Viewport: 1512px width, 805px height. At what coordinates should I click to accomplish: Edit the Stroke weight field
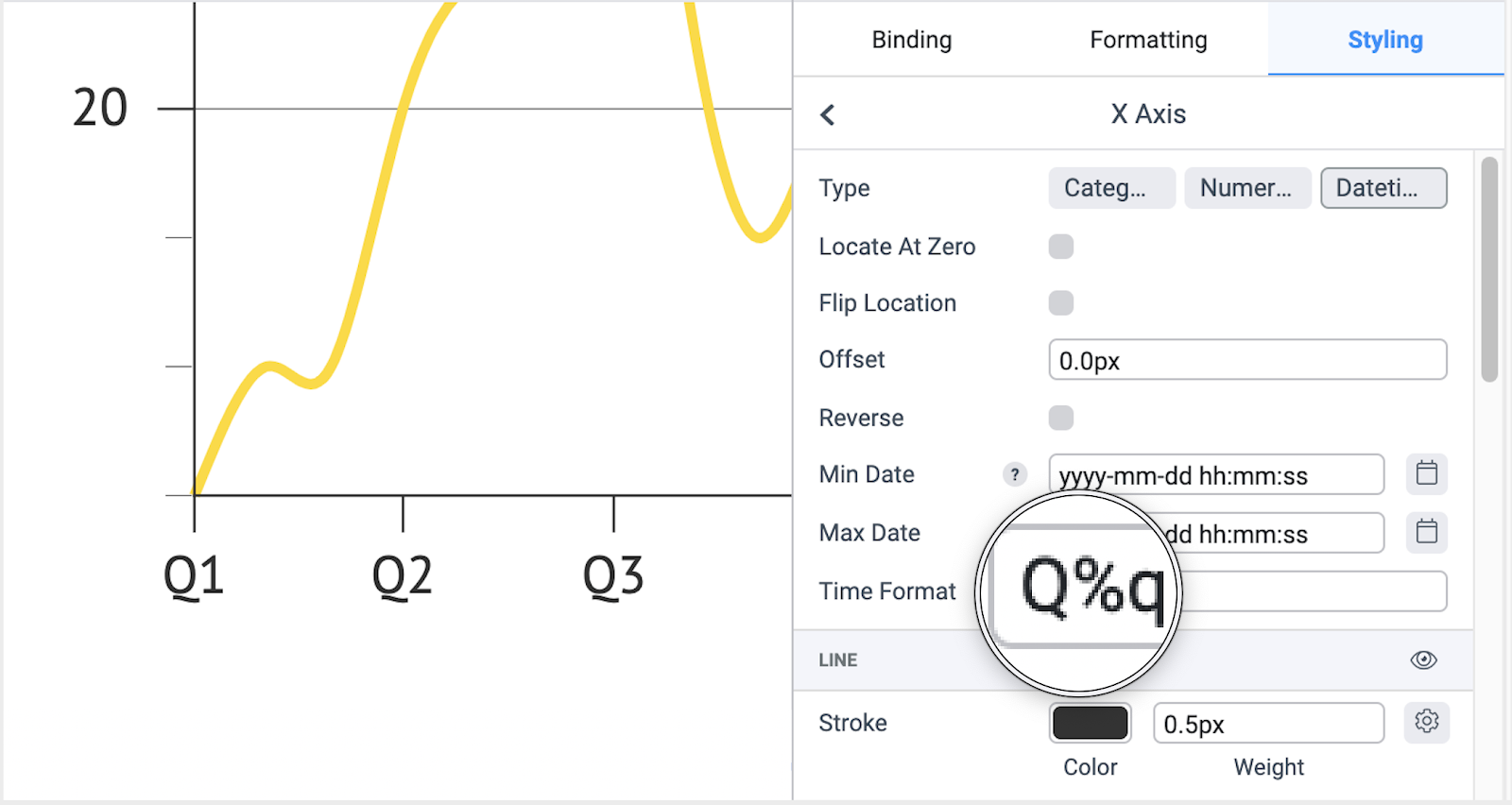click(1268, 723)
